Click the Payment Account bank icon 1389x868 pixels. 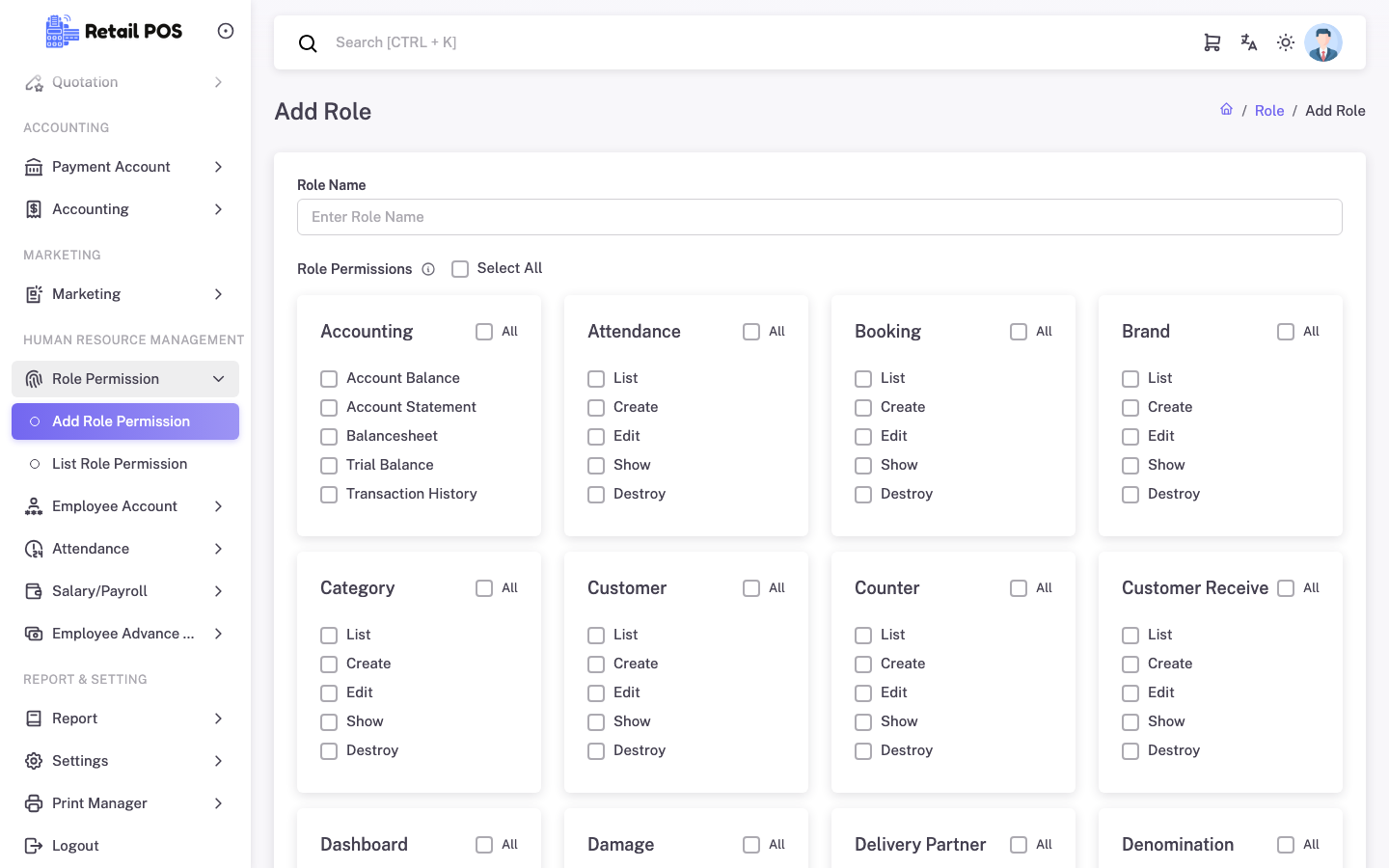click(34, 167)
